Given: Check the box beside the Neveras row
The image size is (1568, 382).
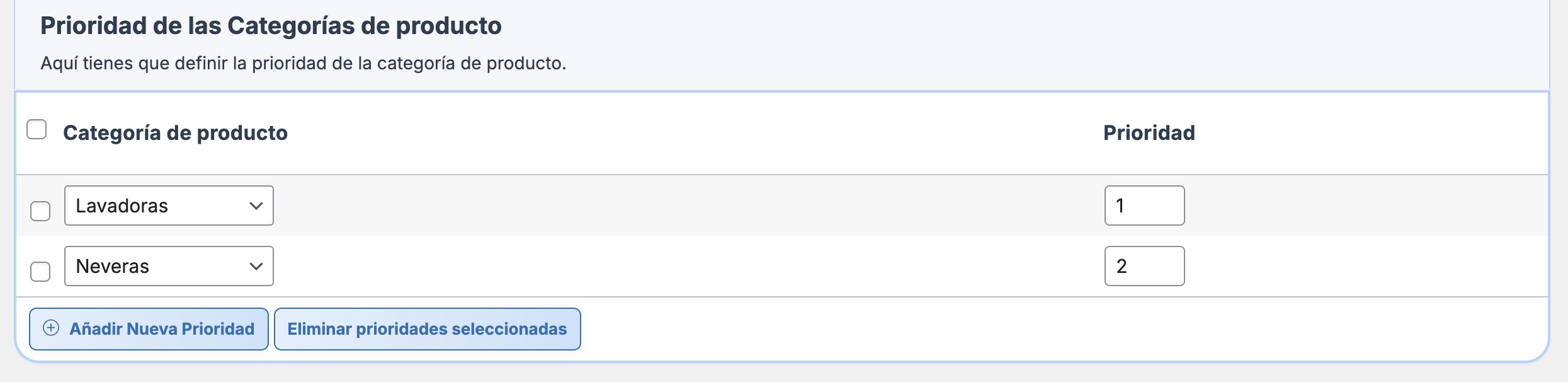Looking at the screenshot, I should pos(40,271).
